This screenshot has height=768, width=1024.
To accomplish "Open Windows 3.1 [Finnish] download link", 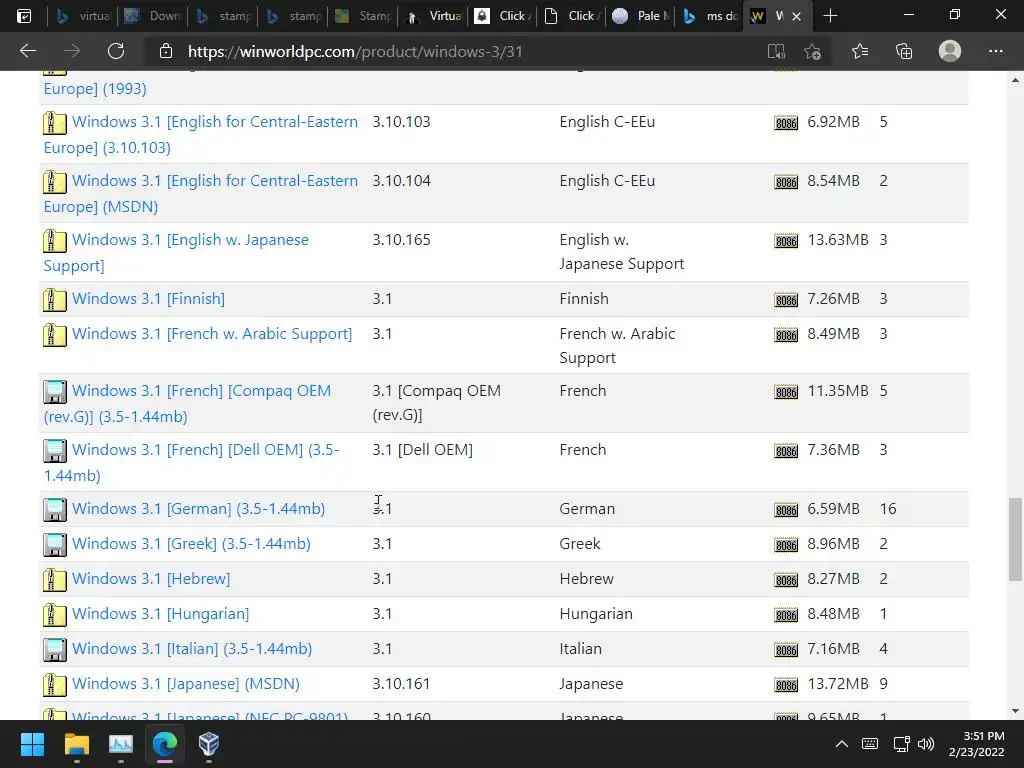I will point(148,298).
